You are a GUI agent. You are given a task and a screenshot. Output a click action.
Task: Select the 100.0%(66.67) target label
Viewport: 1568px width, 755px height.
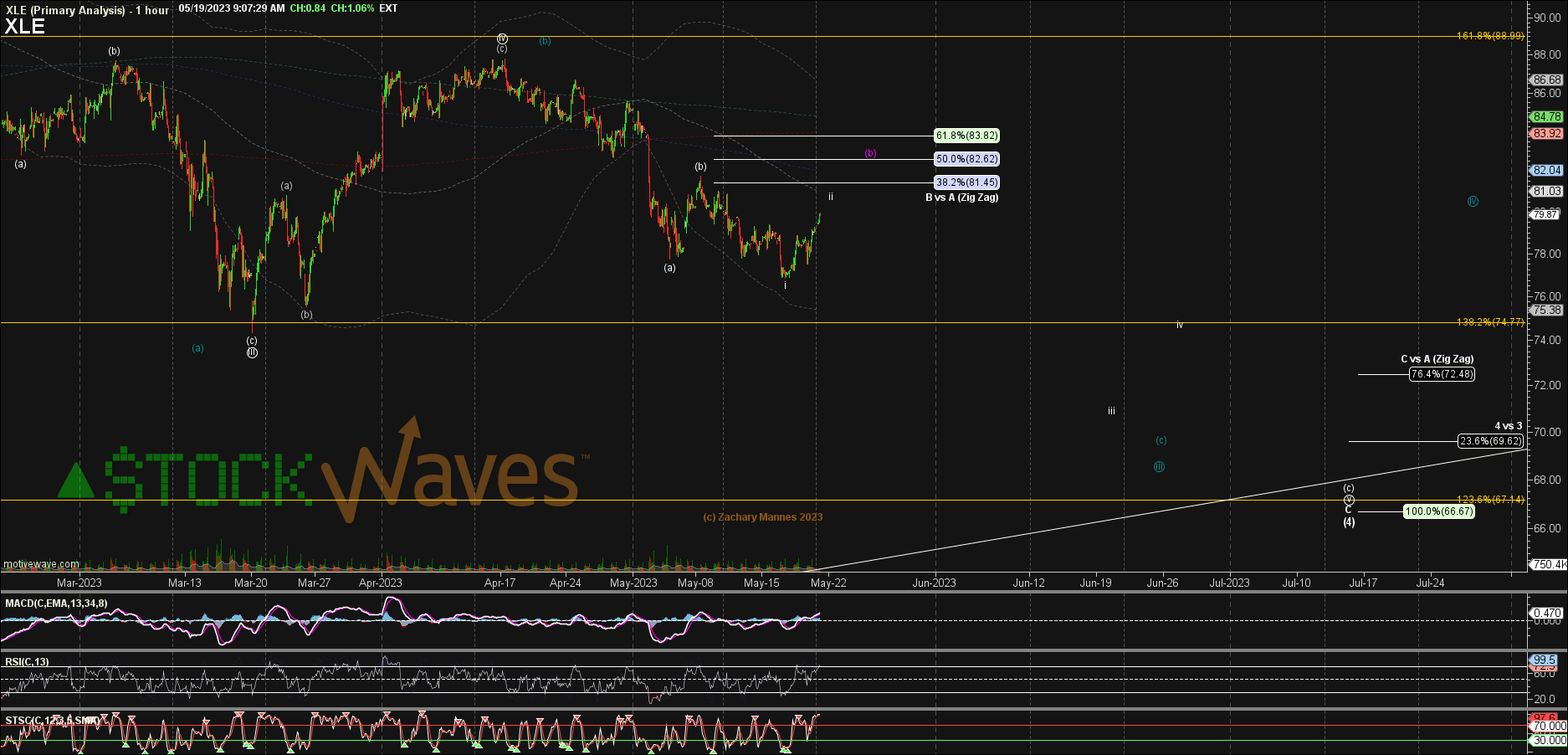[x=1438, y=511]
